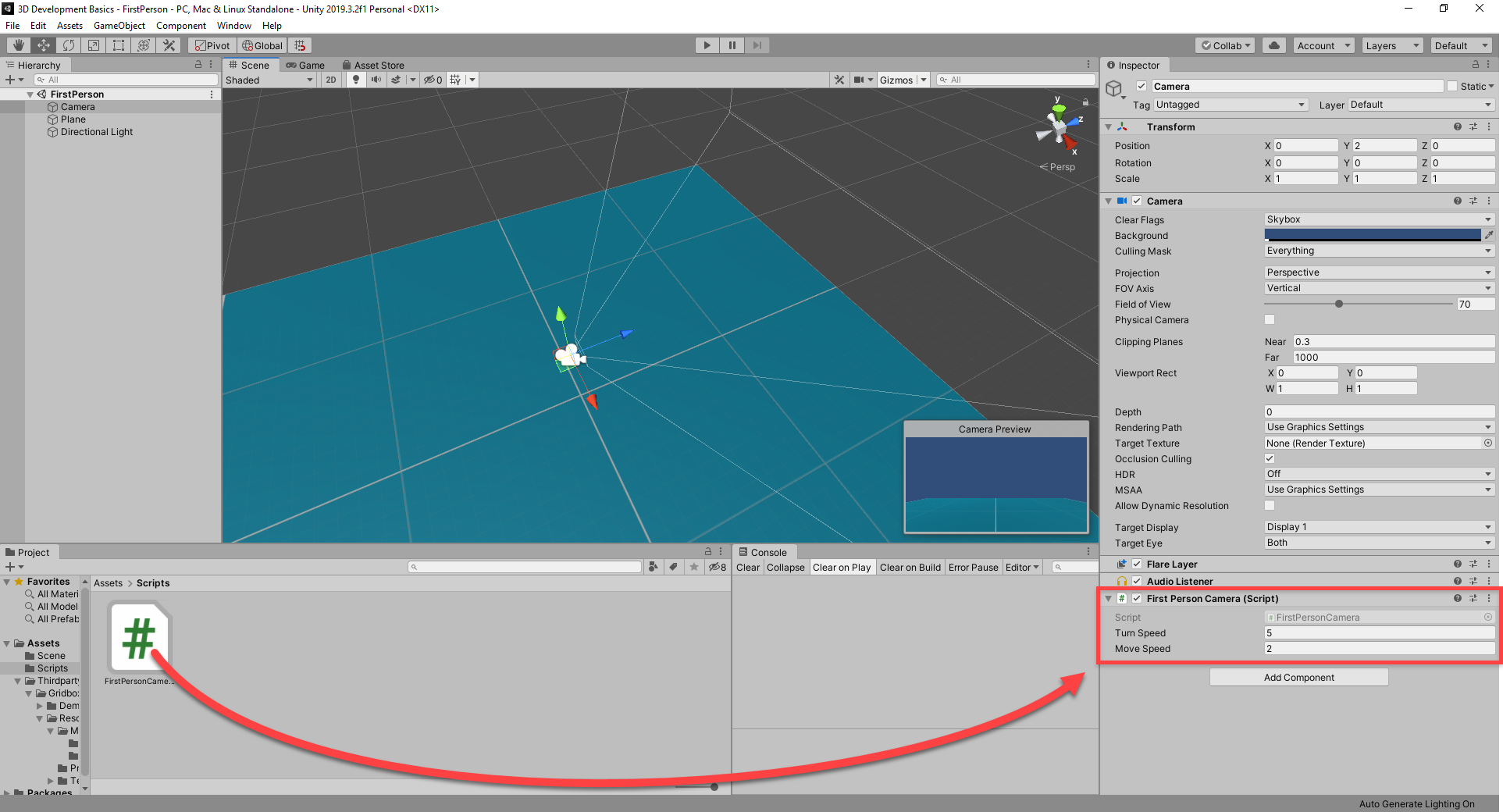
Task: Search project by type icon
Action: tap(654, 567)
